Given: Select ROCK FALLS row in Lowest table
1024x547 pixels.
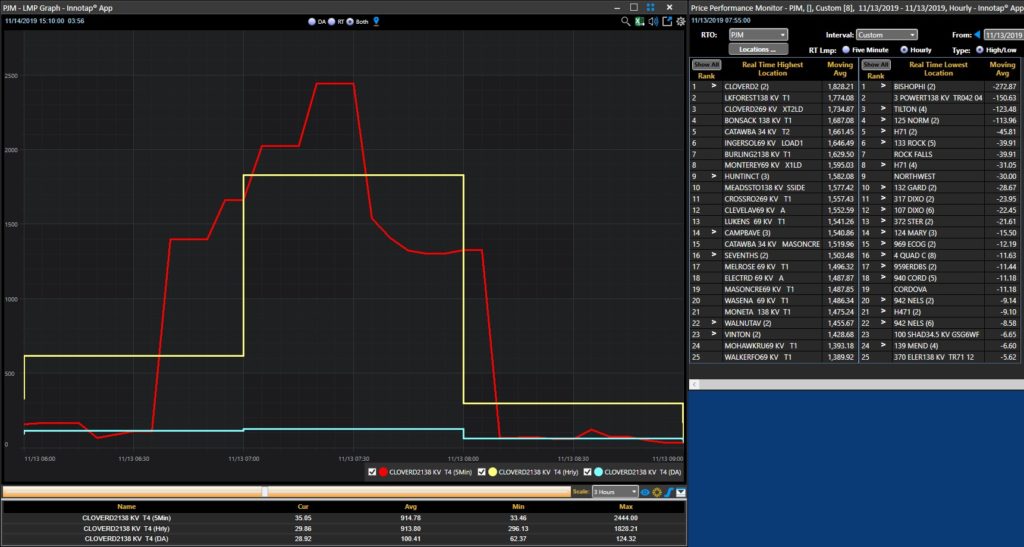Looking at the screenshot, I should click(x=941, y=154).
